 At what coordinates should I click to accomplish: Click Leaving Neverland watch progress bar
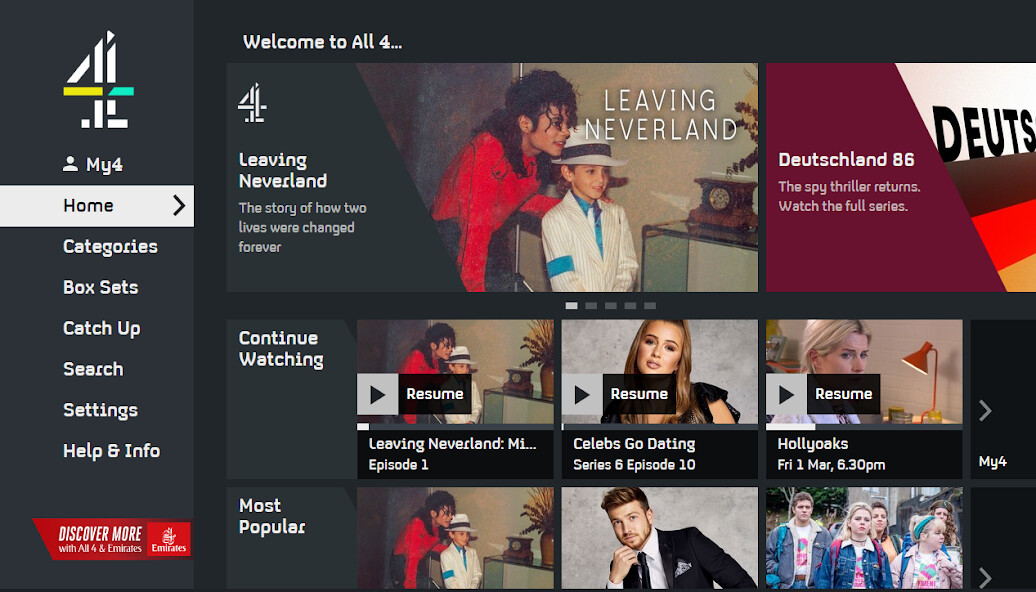(455, 427)
